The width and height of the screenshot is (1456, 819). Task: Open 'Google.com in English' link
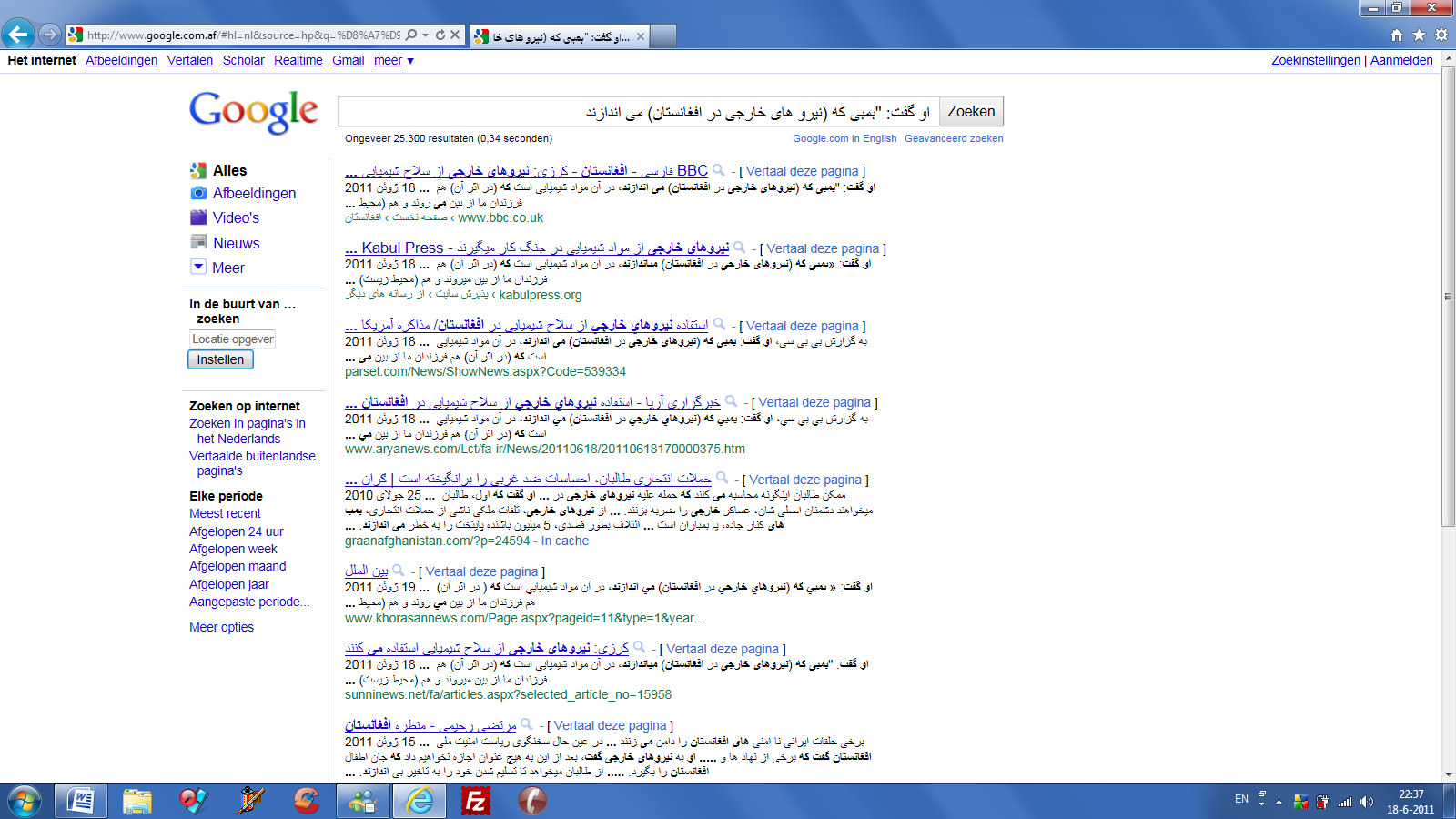(844, 138)
